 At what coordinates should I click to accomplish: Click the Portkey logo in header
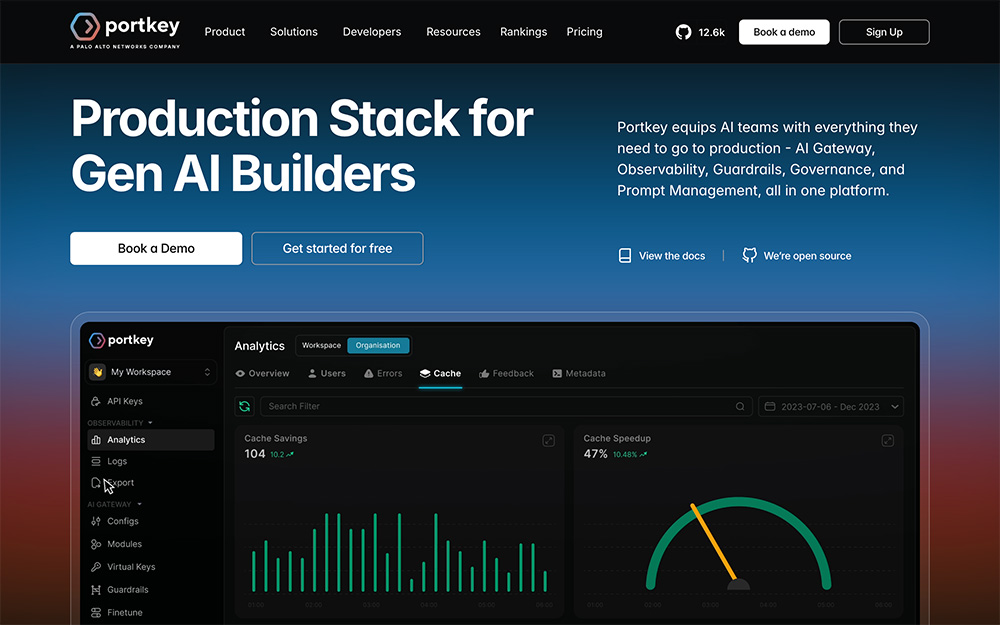point(125,30)
